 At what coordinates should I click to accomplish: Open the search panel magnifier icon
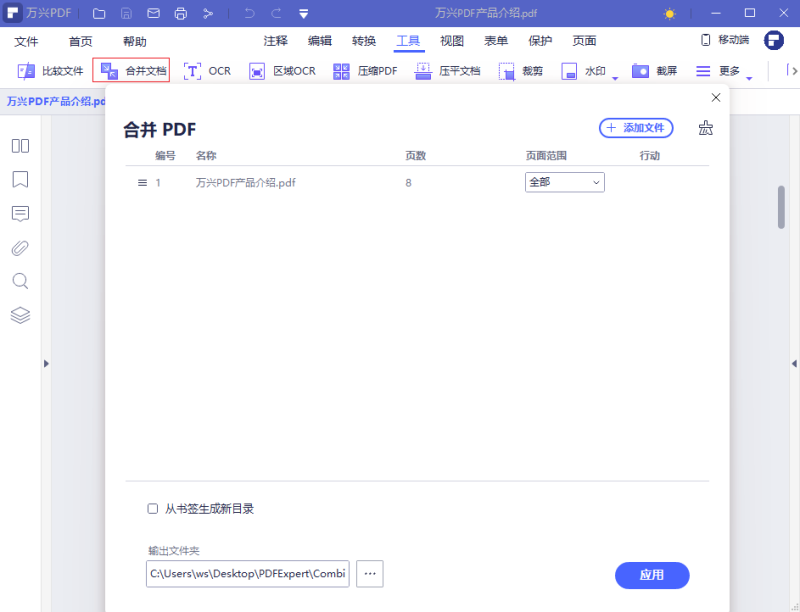tap(20, 281)
